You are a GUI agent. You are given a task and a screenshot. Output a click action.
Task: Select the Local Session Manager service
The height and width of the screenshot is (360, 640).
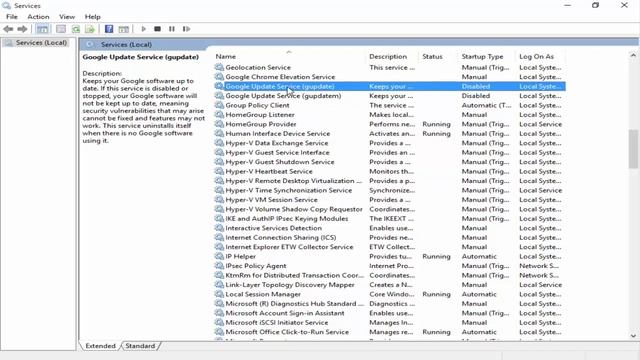389,294
